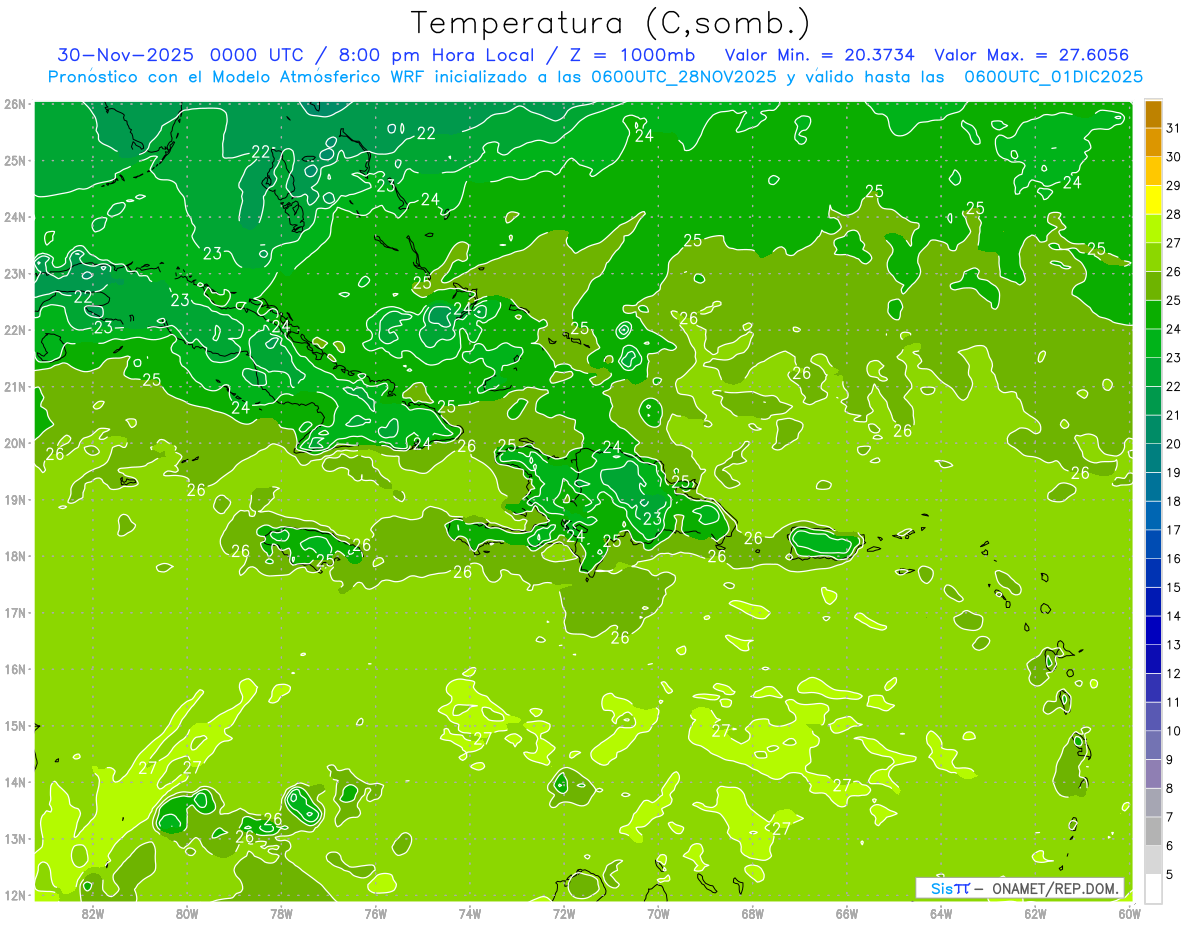Click latitude axis label '19N'
1200x927 pixels.
(15, 500)
